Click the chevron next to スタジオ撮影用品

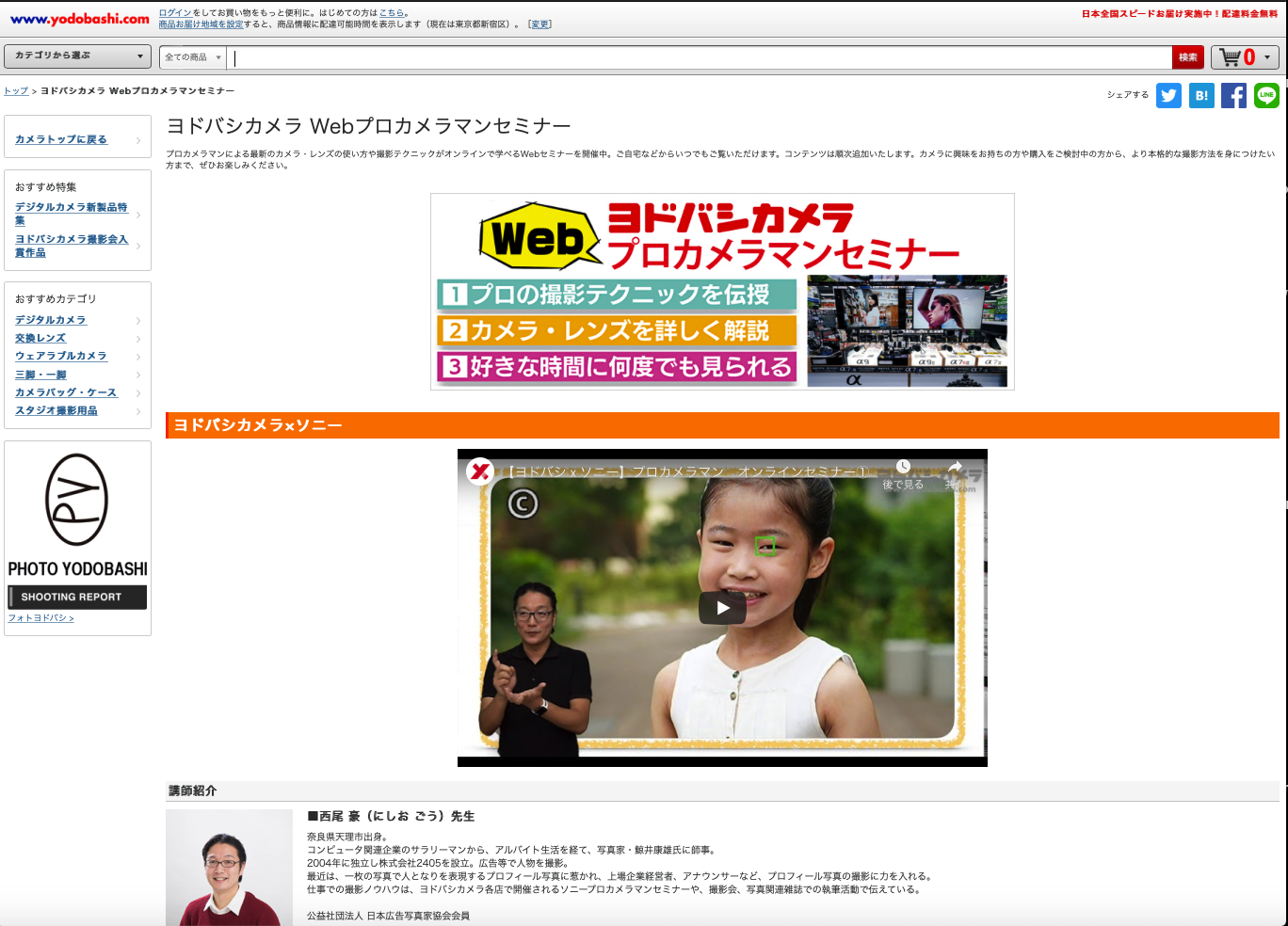pyautogui.click(x=138, y=411)
